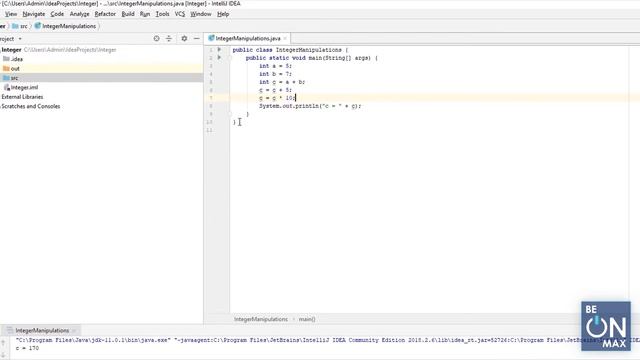The image size is (640, 360).
Task: Select the .idea folder in project tree
Action: pyautogui.click(x=13, y=59)
